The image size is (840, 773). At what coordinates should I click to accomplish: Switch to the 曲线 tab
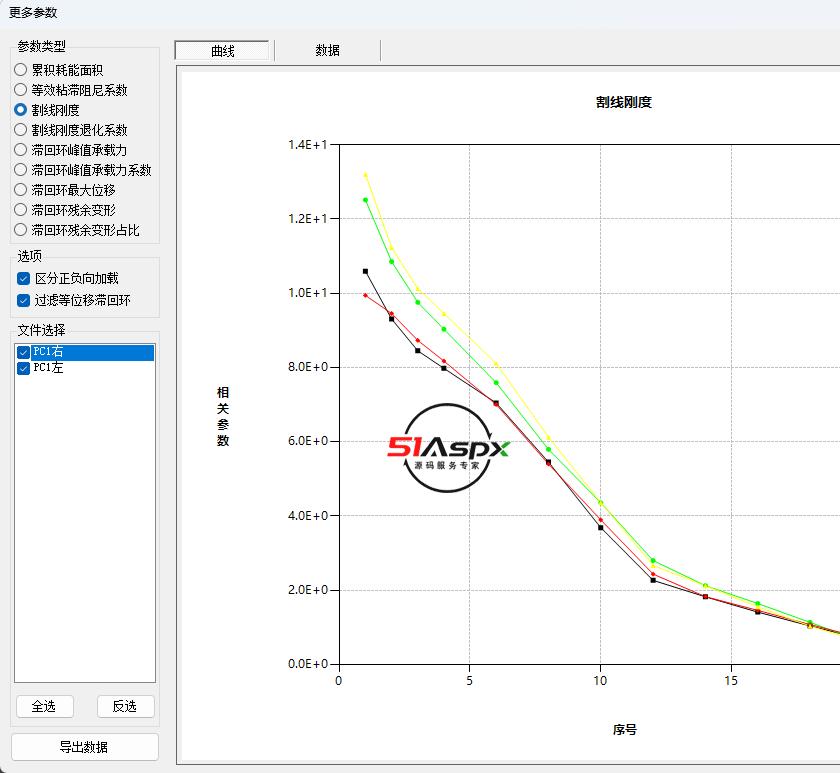tap(222, 51)
